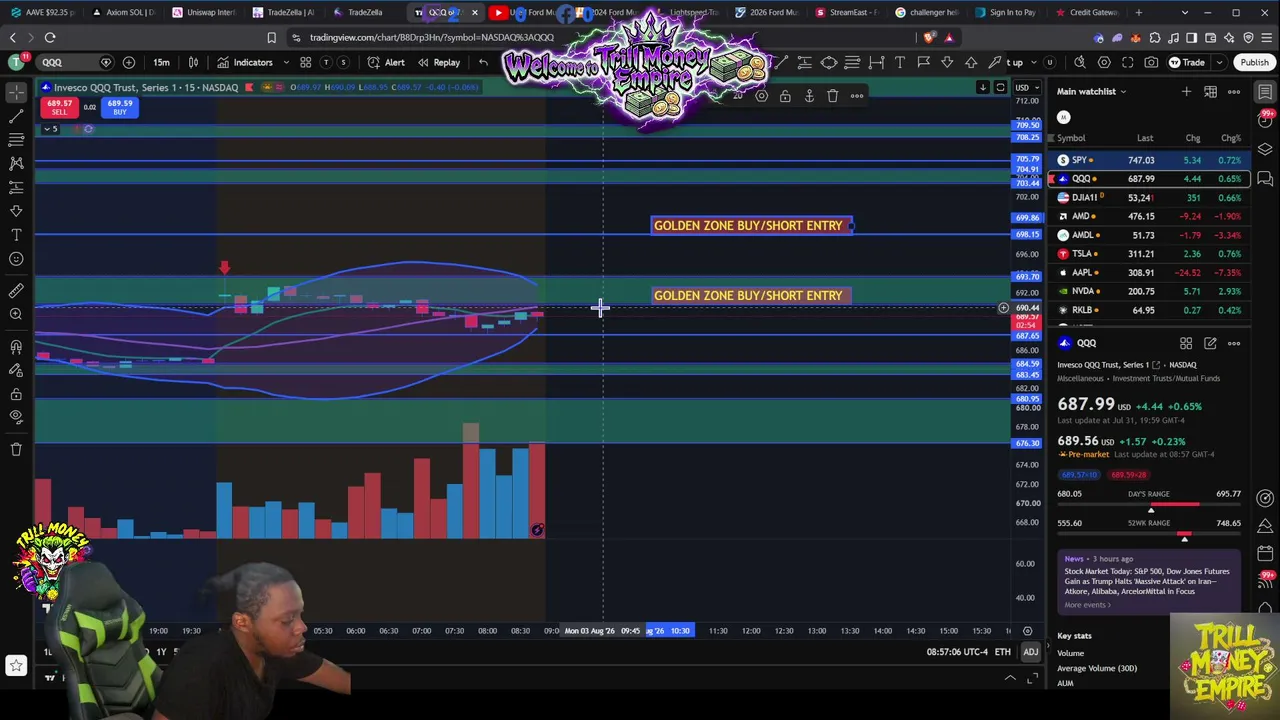
Task: Toggle the lock on the selected drawing
Action: 785,96
